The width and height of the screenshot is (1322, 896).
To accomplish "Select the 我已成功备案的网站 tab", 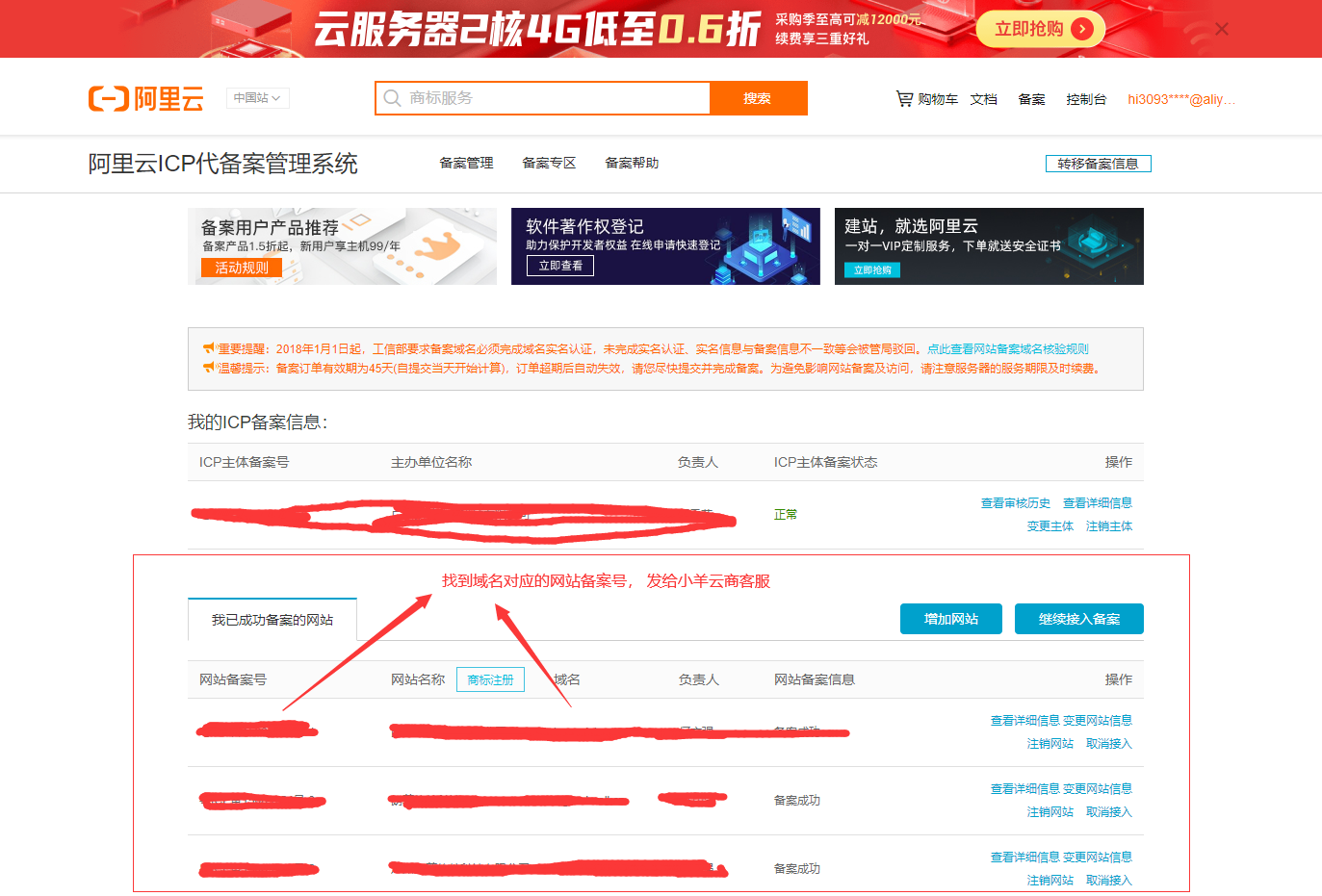I will click(272, 620).
